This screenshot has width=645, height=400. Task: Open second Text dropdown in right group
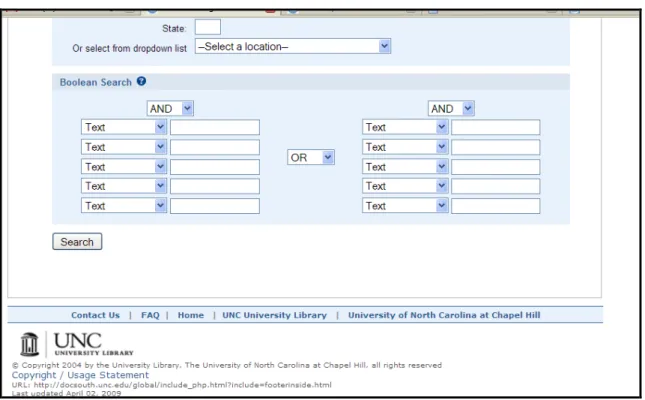click(405, 147)
